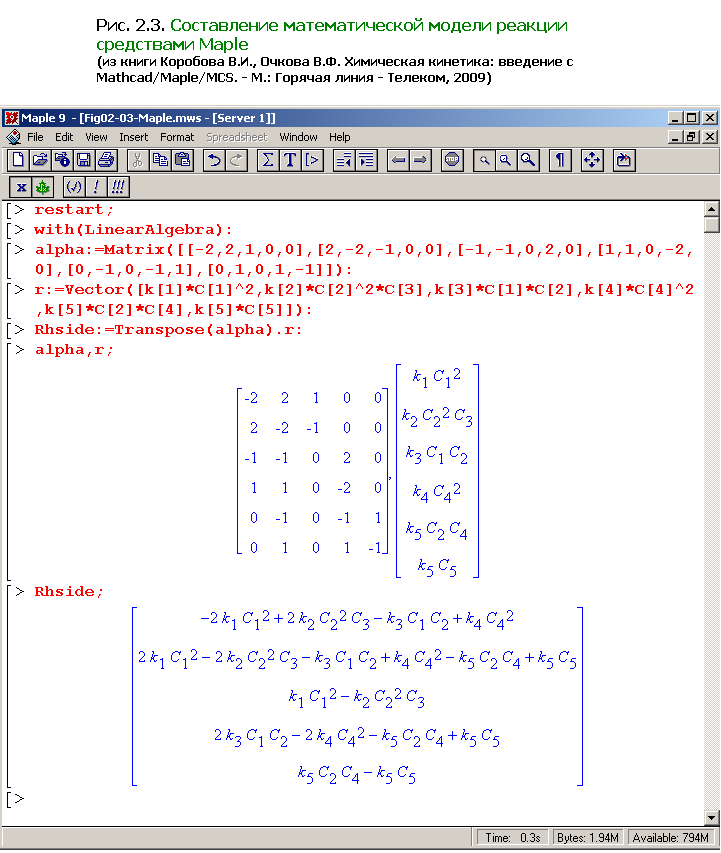Click the Spreadsheet menu item
Viewport: 721px width, 853px height.
pos(237,137)
